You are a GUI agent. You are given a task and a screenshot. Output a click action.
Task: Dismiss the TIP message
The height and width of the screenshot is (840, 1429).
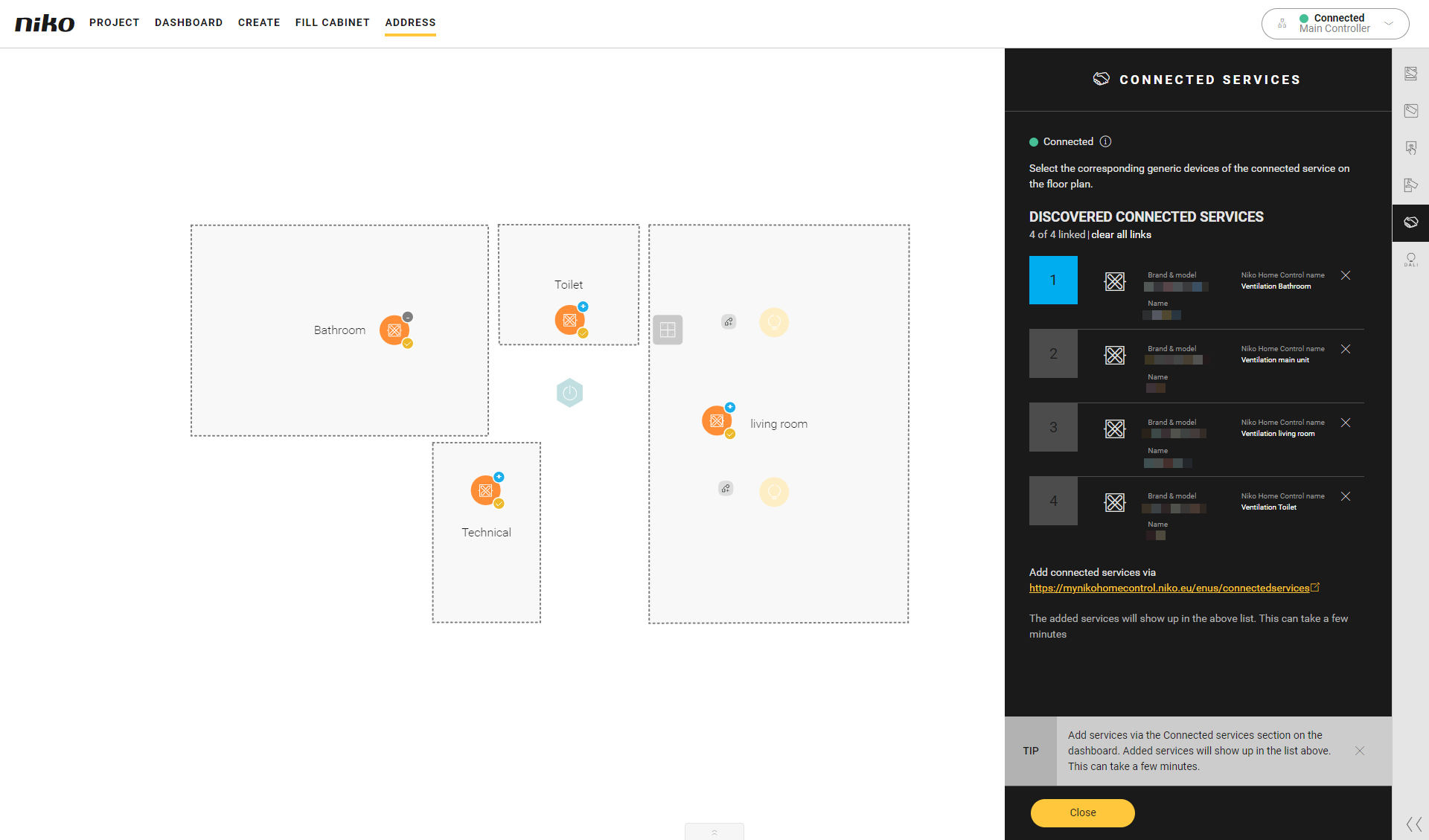1360,751
